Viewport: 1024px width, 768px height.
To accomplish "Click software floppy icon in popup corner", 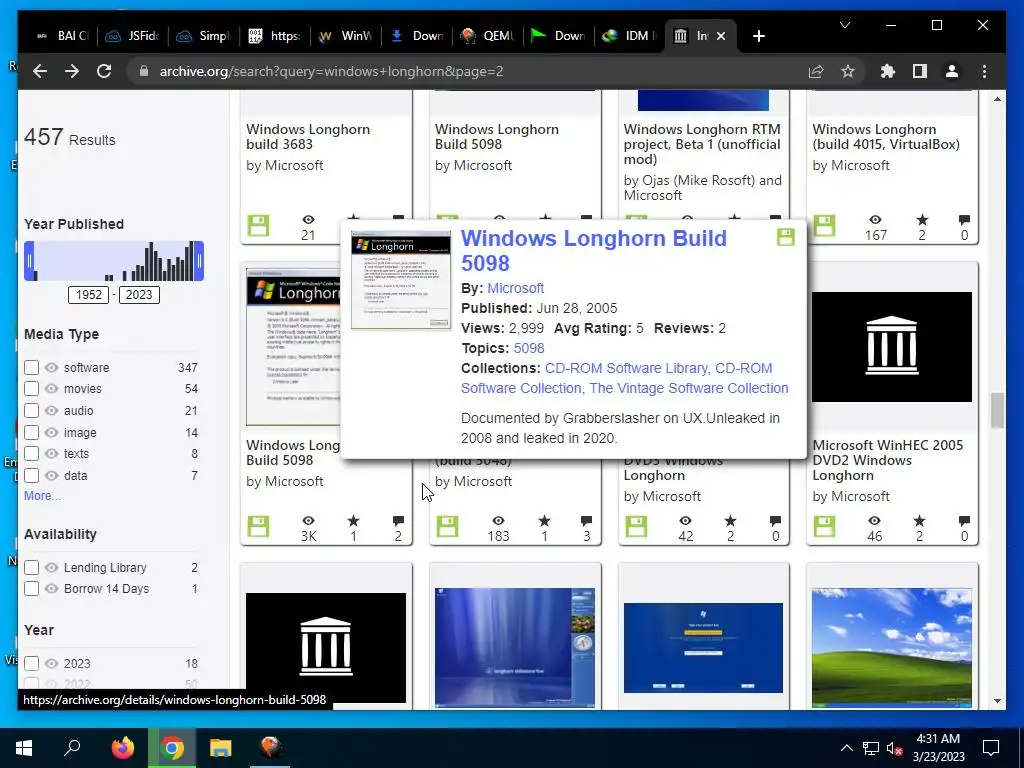I will pos(786,237).
